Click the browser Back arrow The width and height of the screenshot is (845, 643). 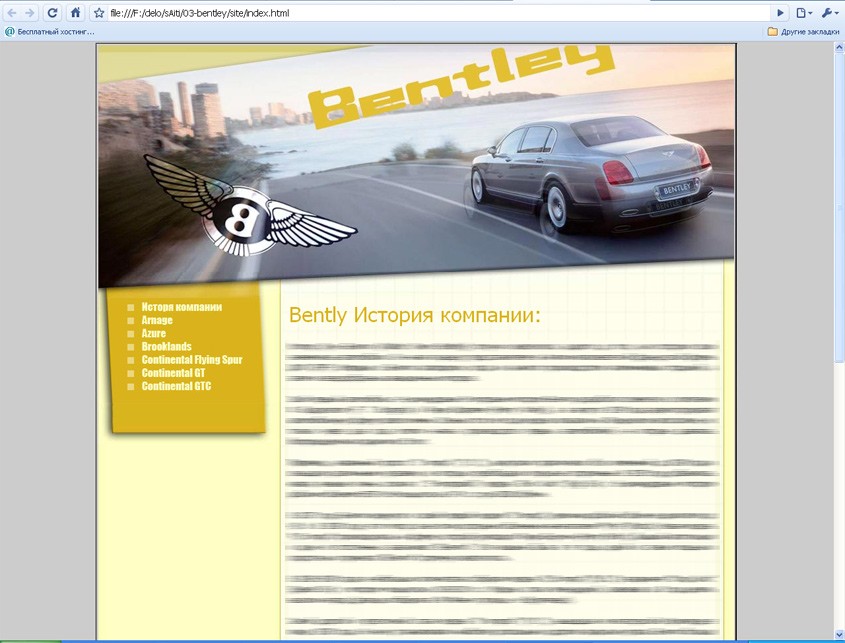12,13
